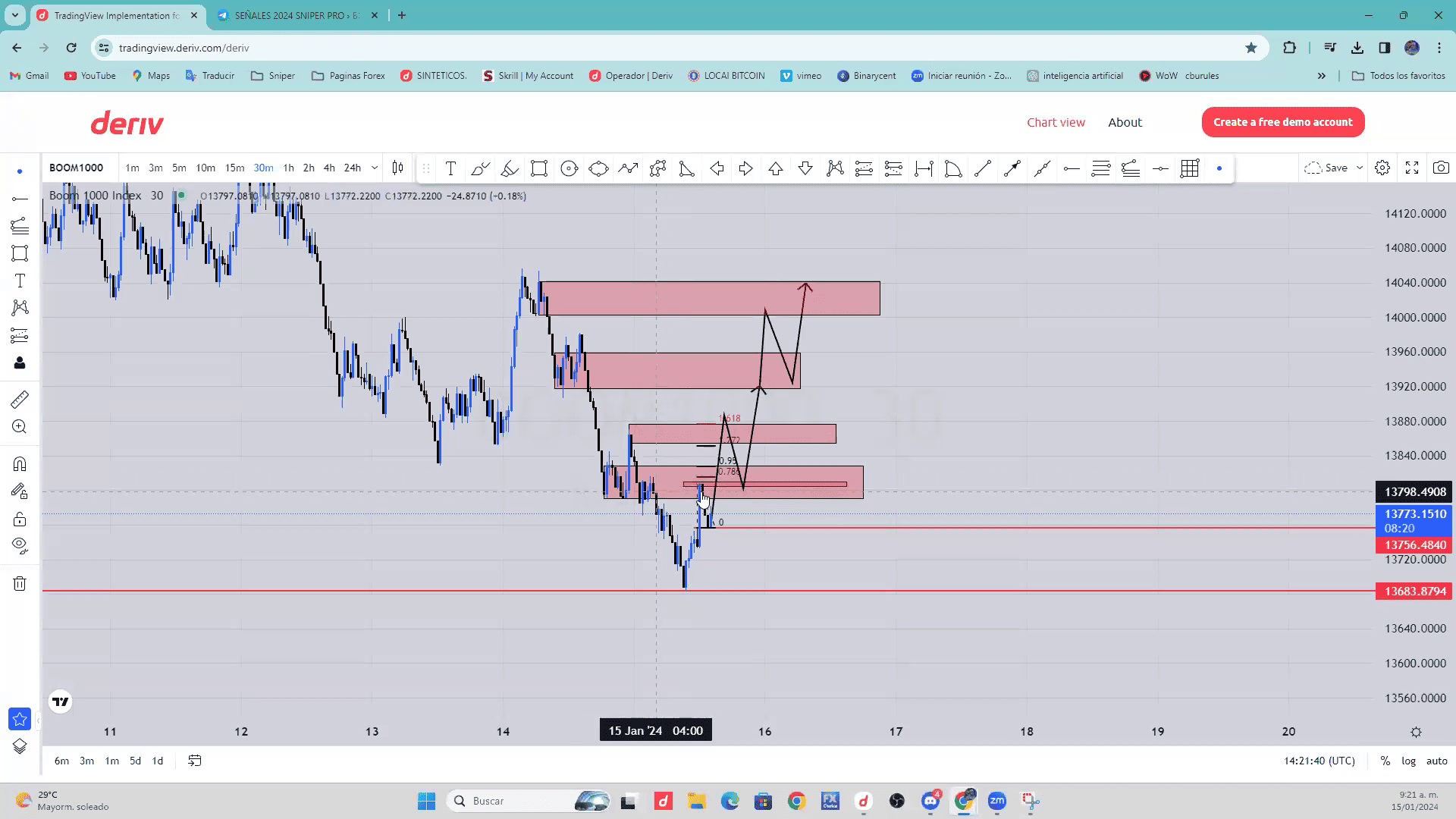Select the Zoom In magnifier tool
This screenshot has width=1456, height=819.
point(20,427)
